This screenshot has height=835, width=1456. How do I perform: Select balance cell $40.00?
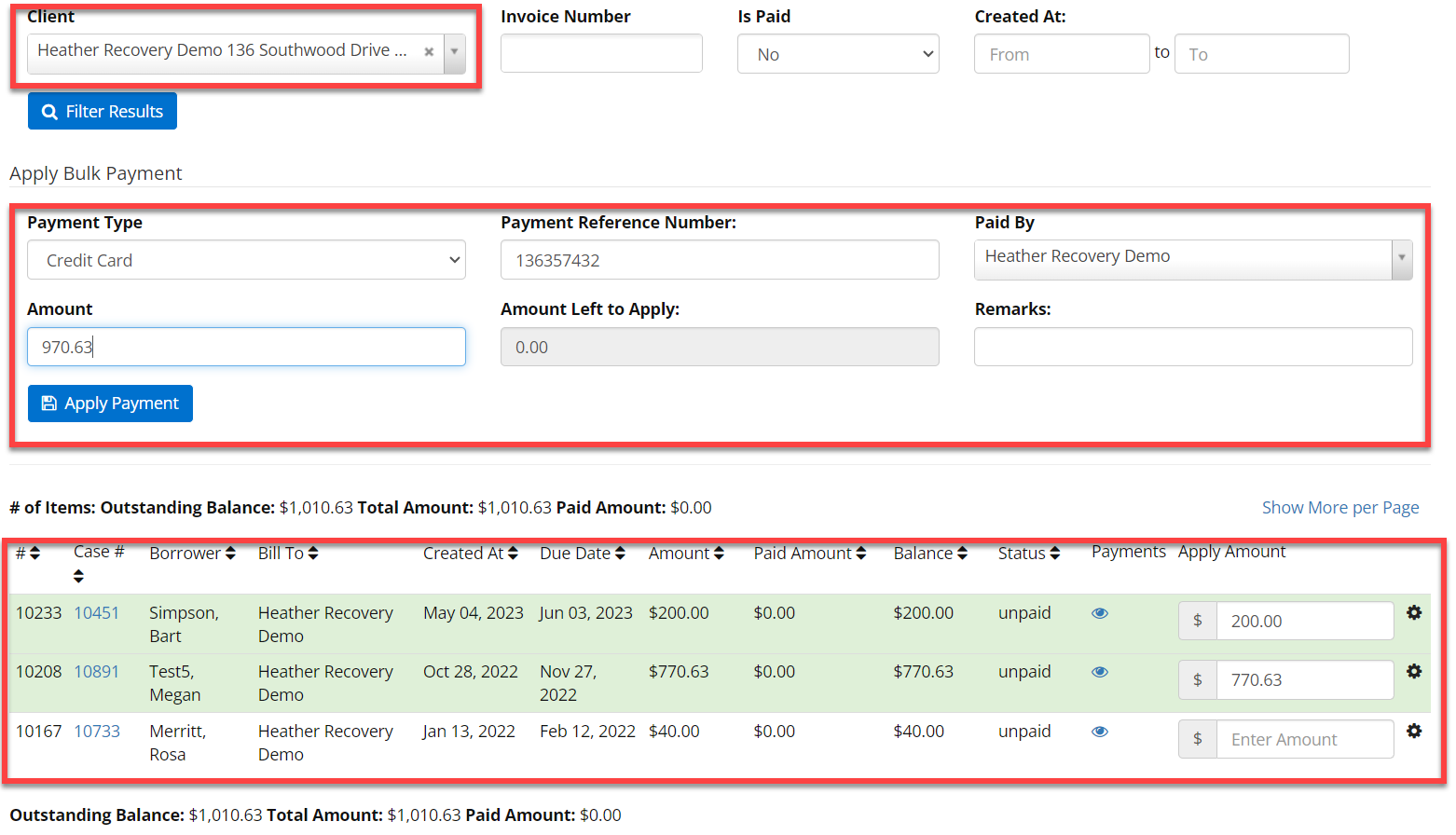click(x=918, y=731)
